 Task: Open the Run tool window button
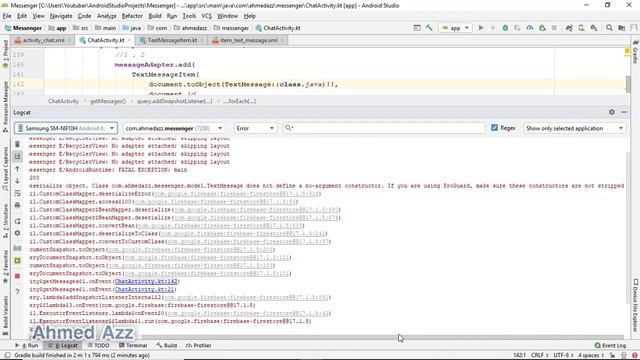click(27, 345)
